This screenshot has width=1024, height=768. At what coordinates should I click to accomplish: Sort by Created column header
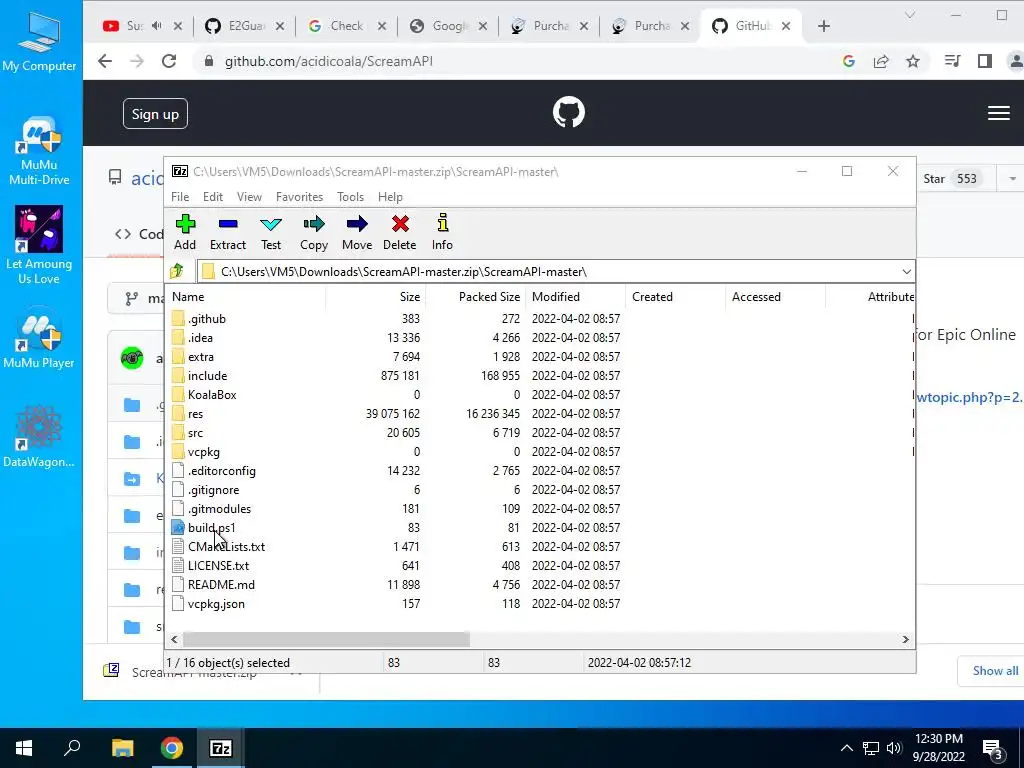(675, 296)
